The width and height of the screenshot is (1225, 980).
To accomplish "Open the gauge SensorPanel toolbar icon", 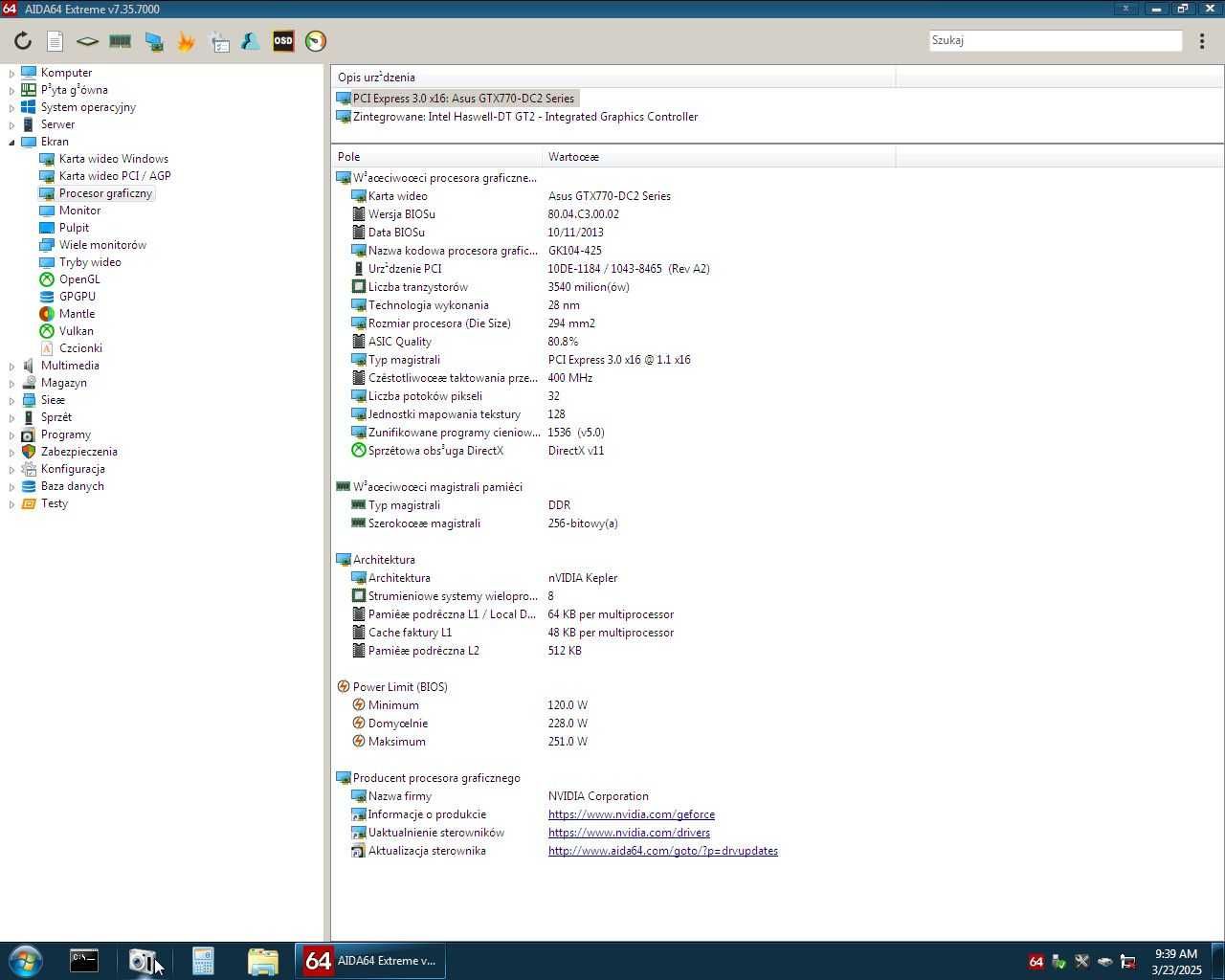I will [x=316, y=41].
